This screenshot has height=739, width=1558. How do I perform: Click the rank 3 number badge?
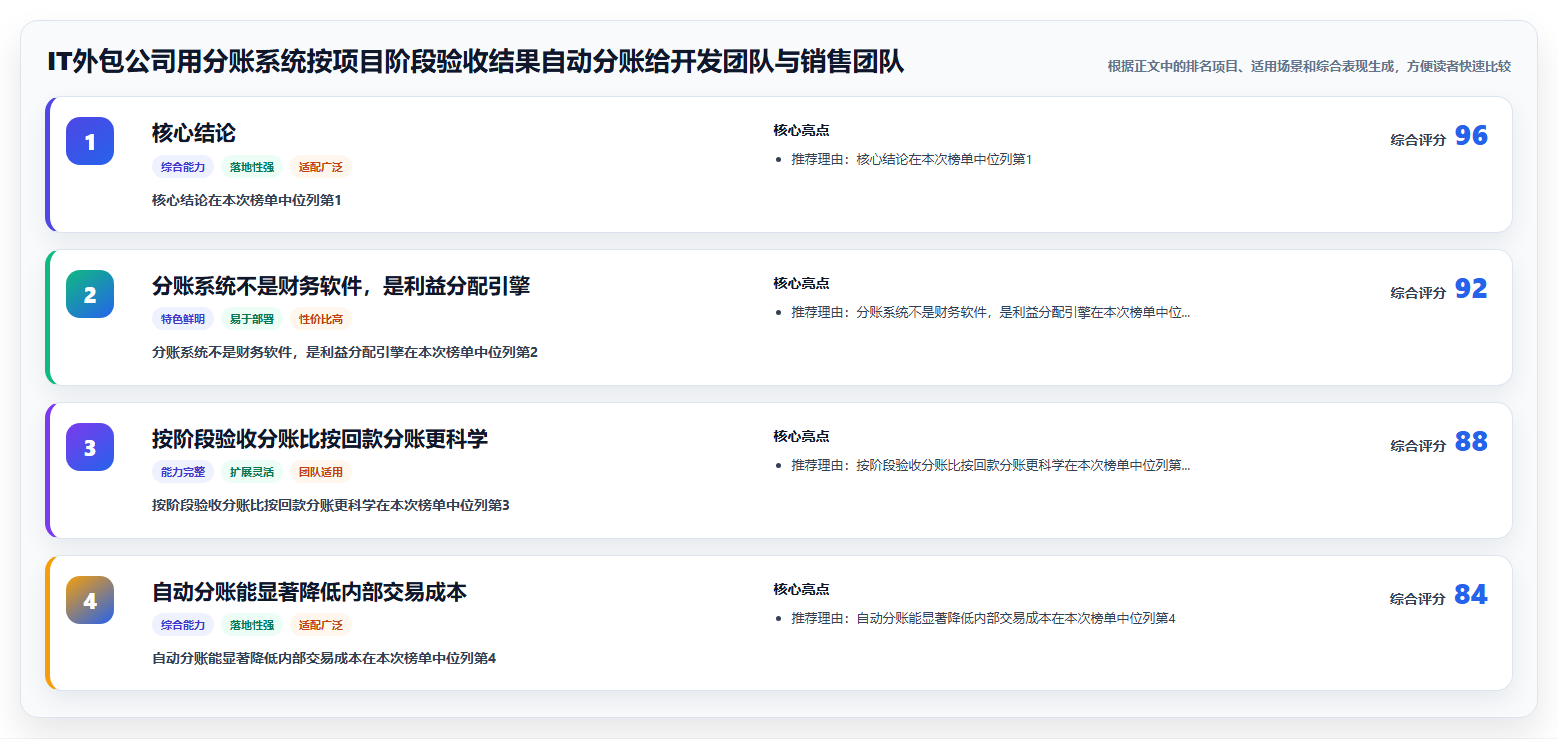90,447
